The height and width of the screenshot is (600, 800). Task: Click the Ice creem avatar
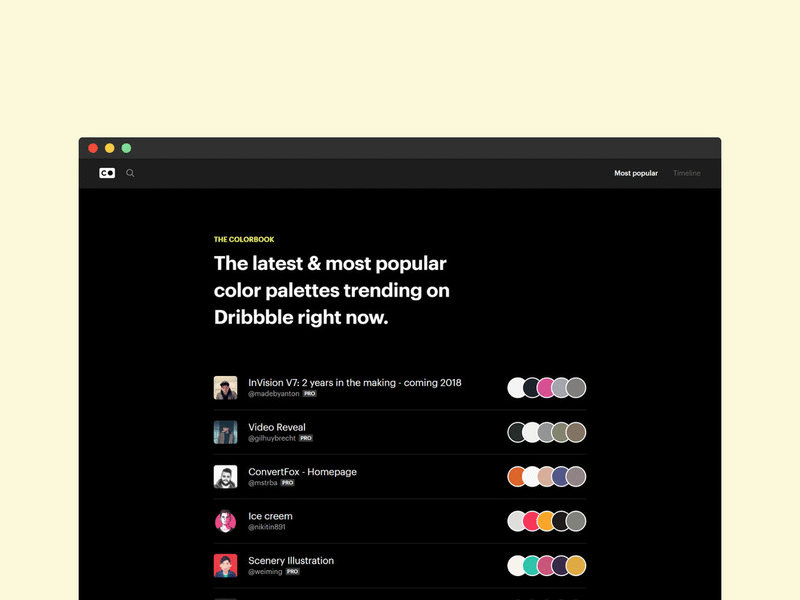[224, 520]
